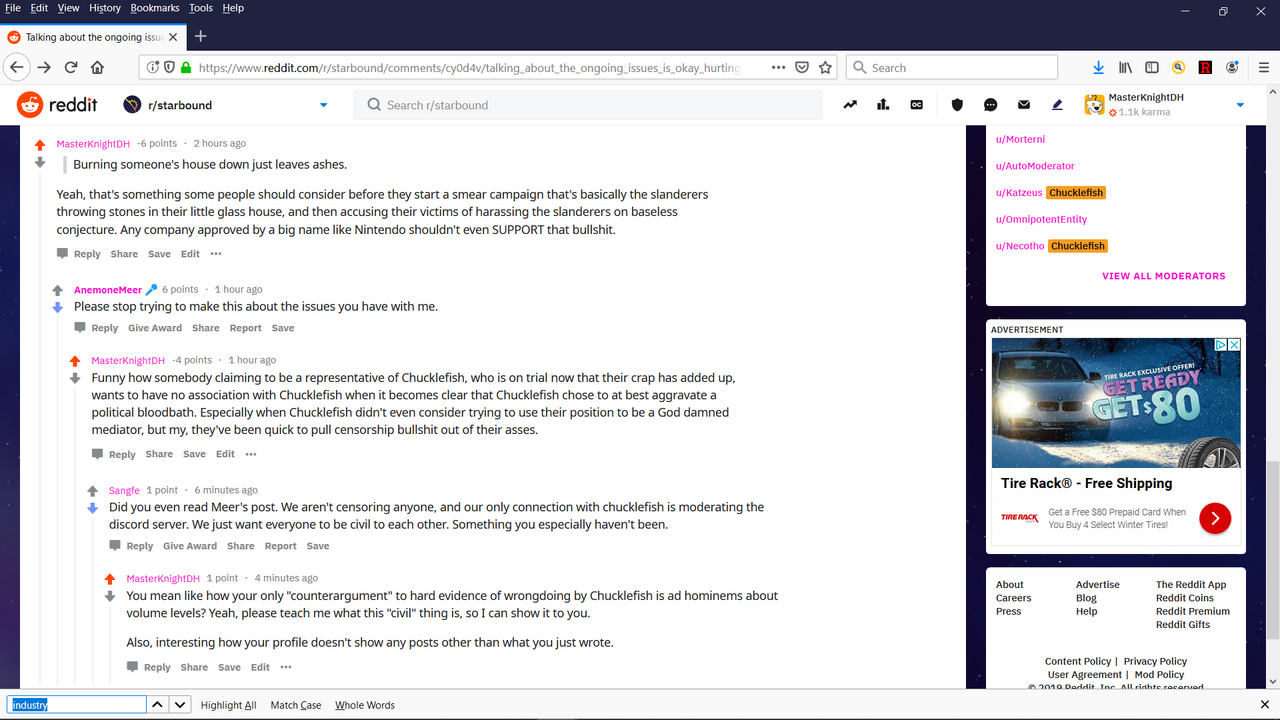Click the Search r/starbound field
Screen dimensions: 1280x720
[588, 105]
